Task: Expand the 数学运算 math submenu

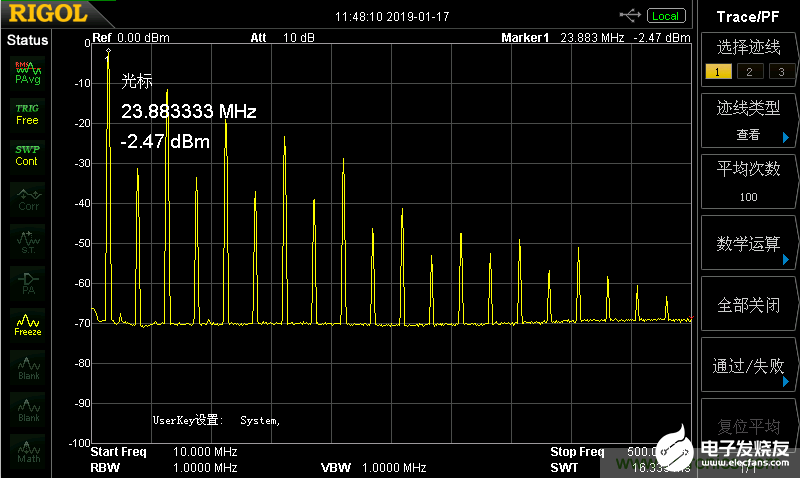Action: [x=748, y=244]
